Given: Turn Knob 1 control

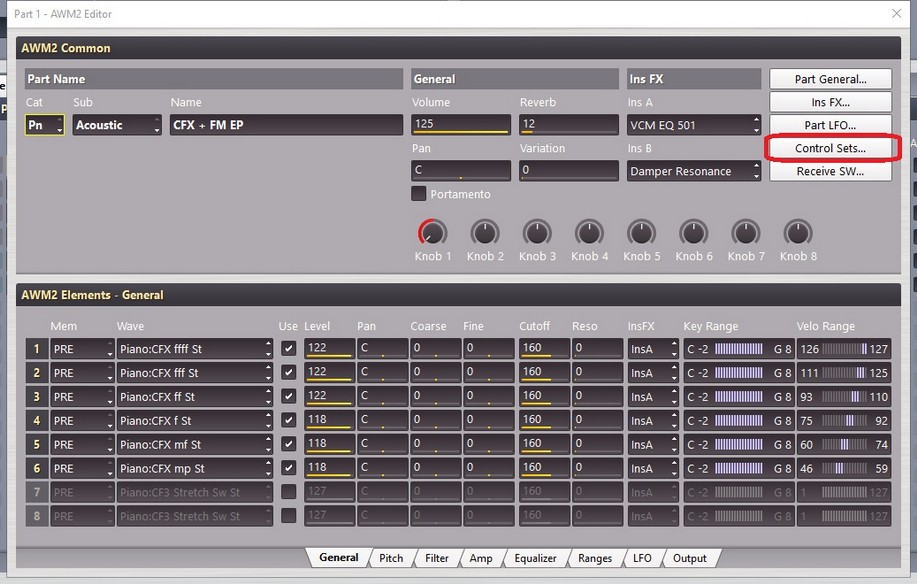Looking at the screenshot, I should [x=432, y=233].
